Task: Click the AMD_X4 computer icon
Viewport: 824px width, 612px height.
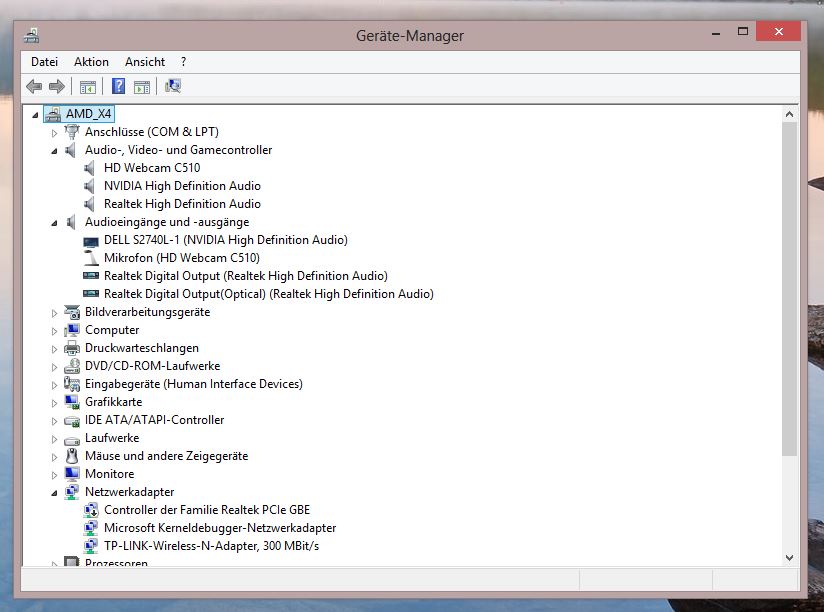Action: pos(53,114)
